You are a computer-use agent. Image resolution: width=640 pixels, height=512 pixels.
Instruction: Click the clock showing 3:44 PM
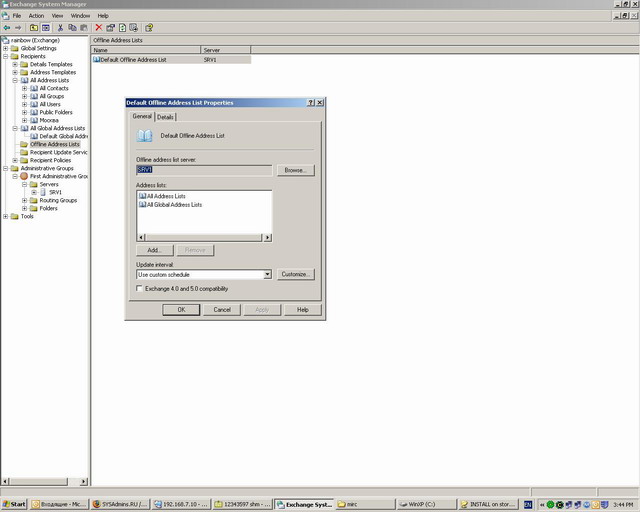(623, 505)
